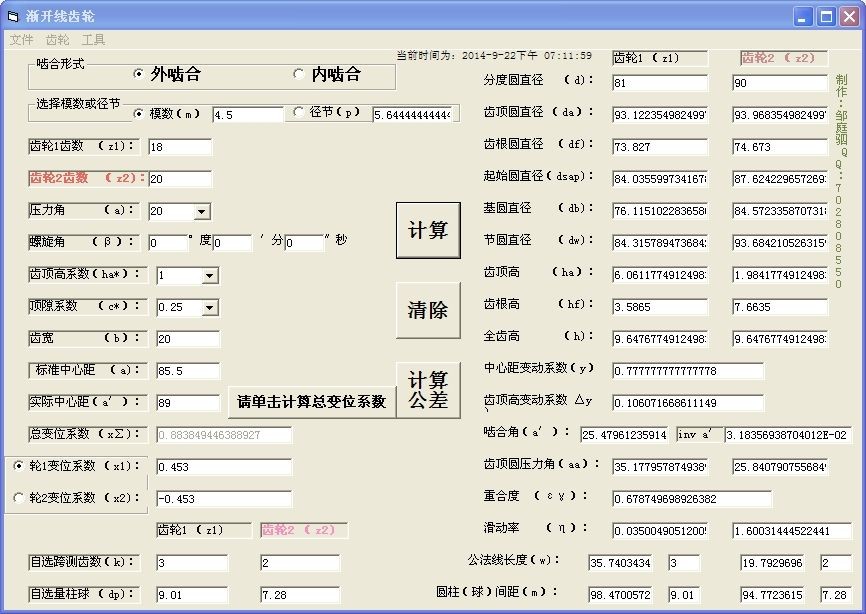Click the 轮2变位系数 field -0.453
Image resolution: width=866 pixels, height=614 pixels.
pos(224,499)
